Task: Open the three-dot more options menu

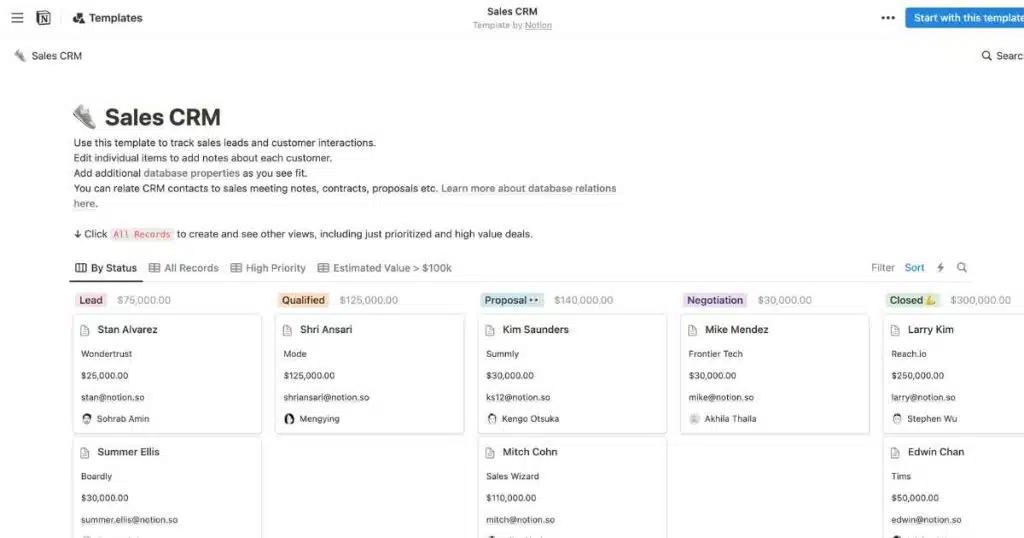Action: tap(888, 18)
